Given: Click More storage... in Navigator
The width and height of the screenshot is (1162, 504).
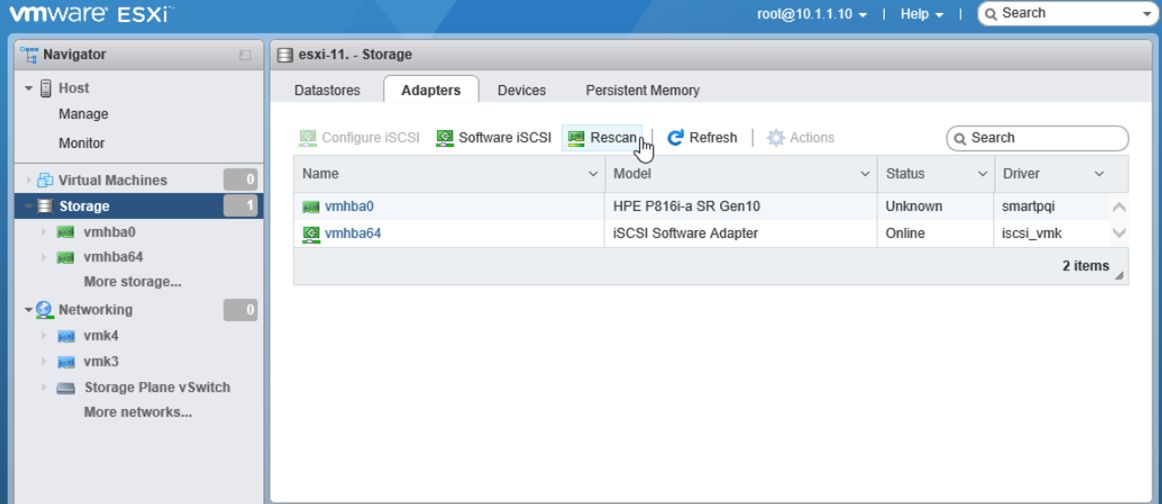Looking at the screenshot, I should pyautogui.click(x=132, y=282).
